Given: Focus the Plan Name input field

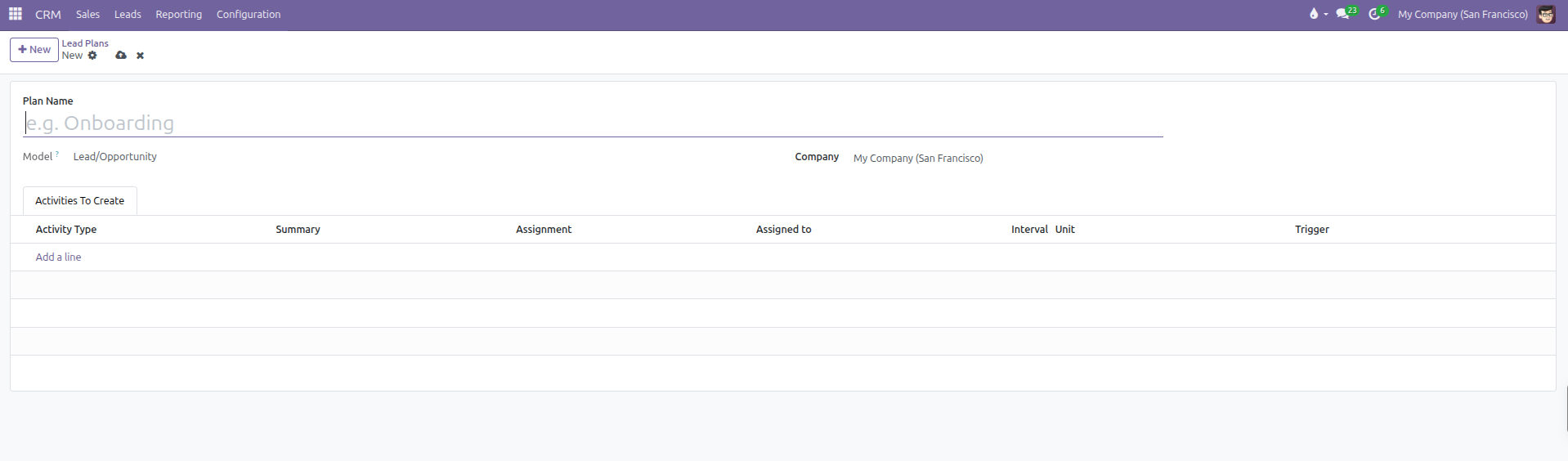Looking at the screenshot, I should (x=594, y=123).
